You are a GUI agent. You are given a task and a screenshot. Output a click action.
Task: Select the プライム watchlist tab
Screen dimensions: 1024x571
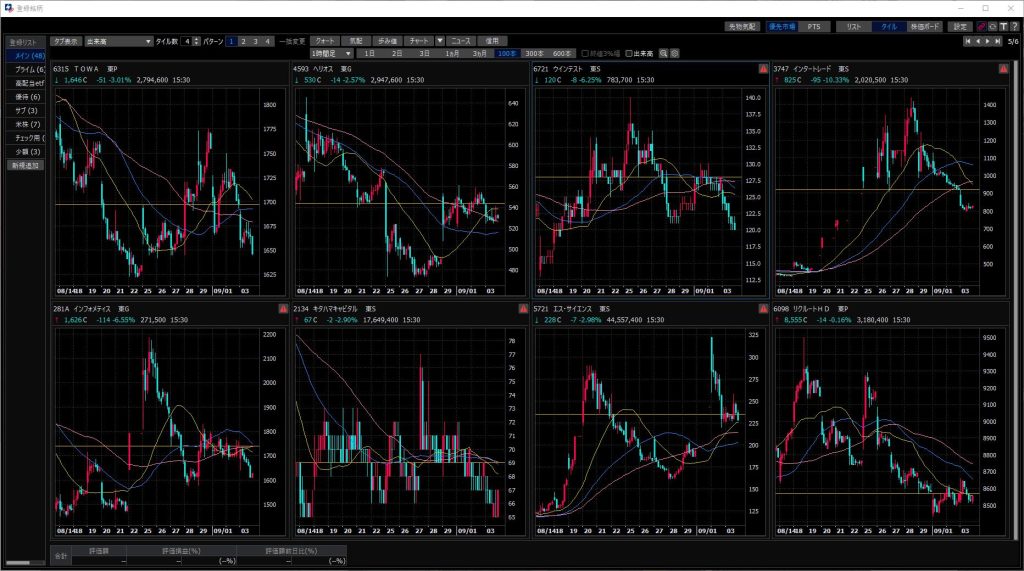tap(25, 69)
